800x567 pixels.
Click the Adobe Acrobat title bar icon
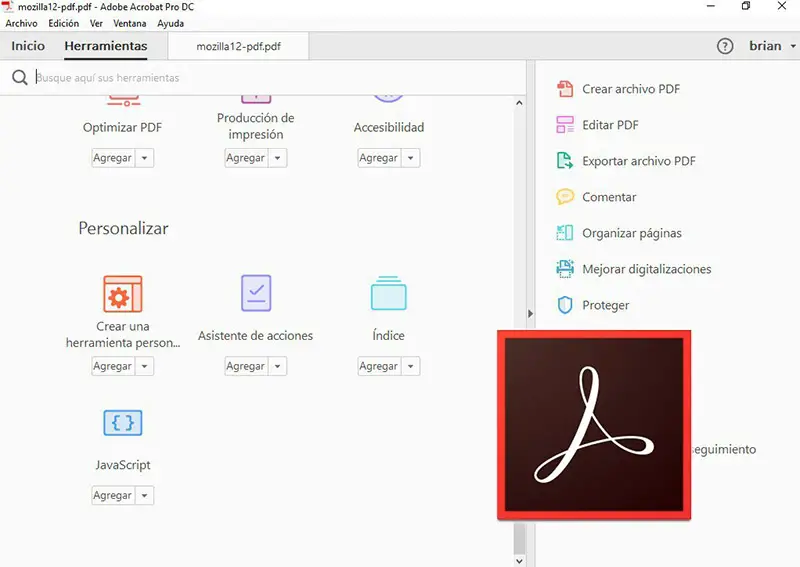tap(8, 7)
